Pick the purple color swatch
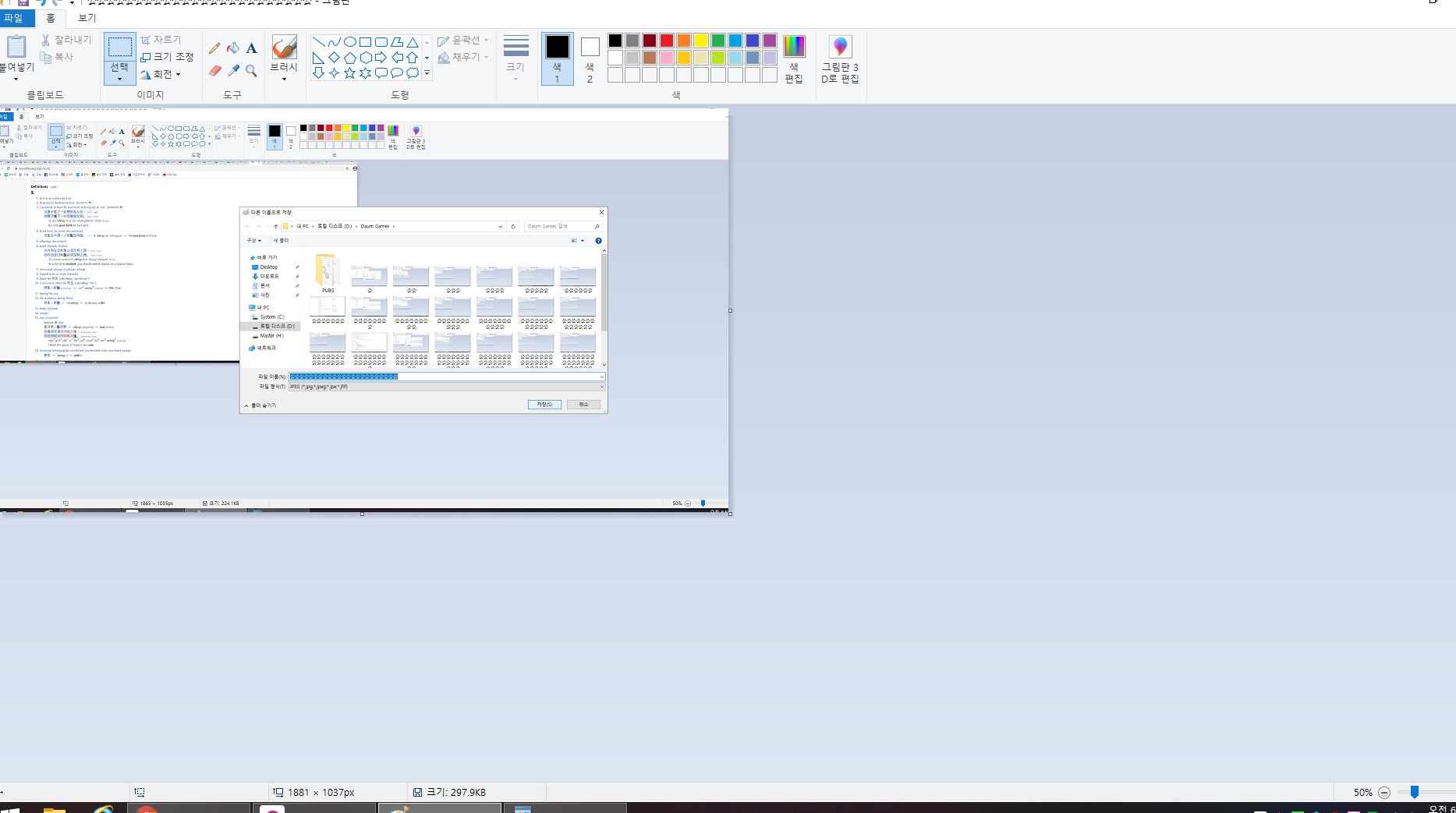The height and width of the screenshot is (813, 1456). (x=770, y=41)
